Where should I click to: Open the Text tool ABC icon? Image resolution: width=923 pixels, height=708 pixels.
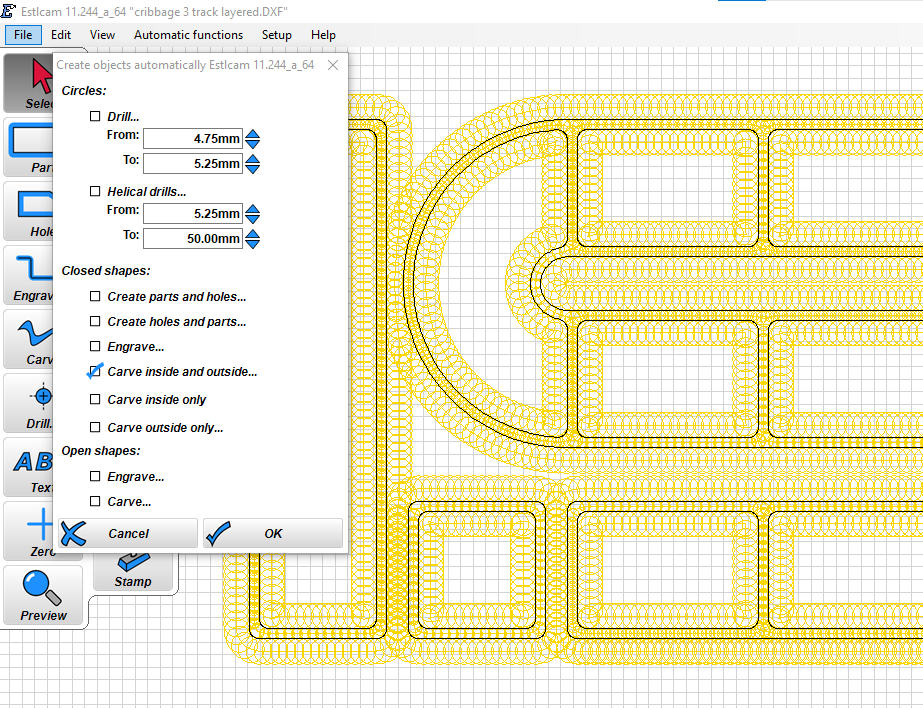pos(28,467)
